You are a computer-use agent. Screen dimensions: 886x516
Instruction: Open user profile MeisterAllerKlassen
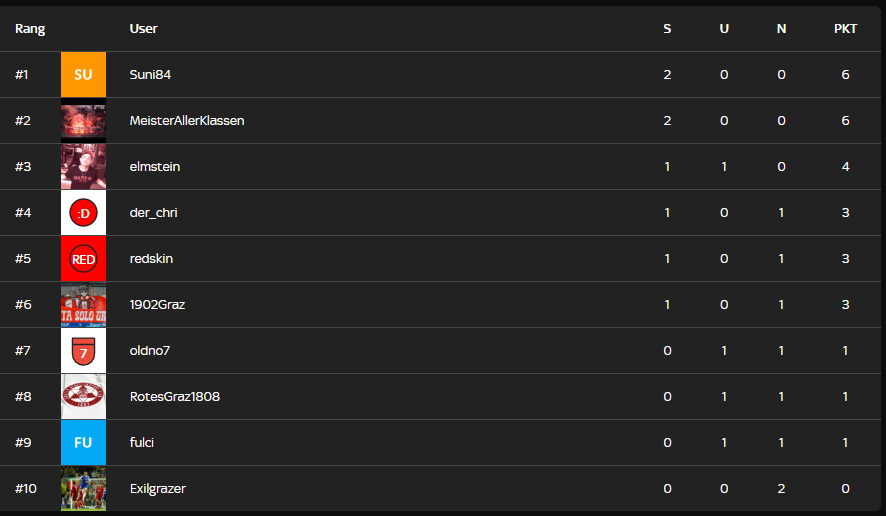tap(187, 121)
